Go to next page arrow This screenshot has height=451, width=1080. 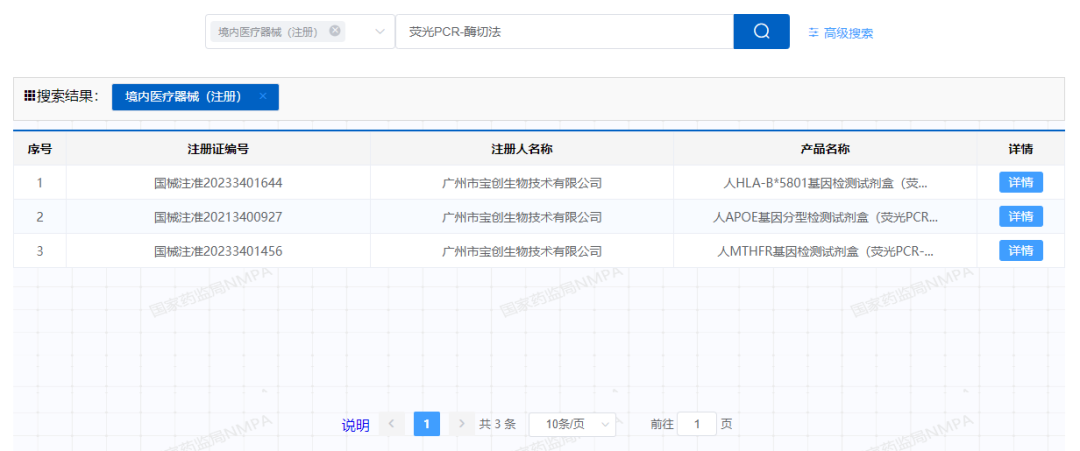pyautogui.click(x=461, y=424)
